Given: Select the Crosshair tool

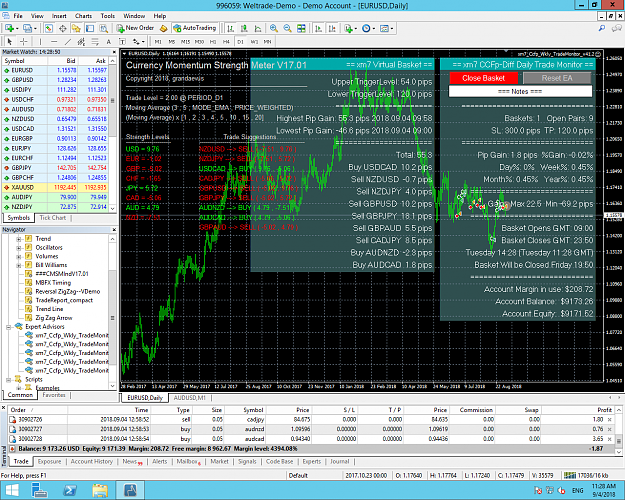Looking at the screenshot, I should tap(24, 41).
